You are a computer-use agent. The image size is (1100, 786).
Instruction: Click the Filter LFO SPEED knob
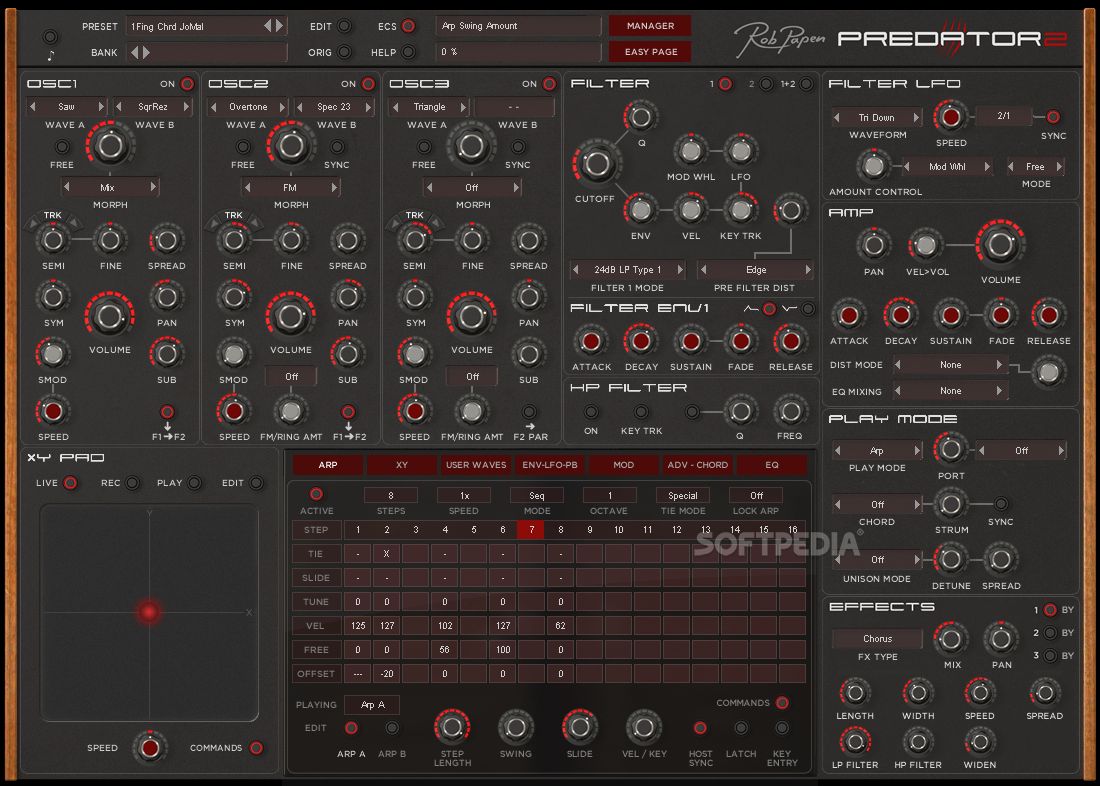click(951, 117)
